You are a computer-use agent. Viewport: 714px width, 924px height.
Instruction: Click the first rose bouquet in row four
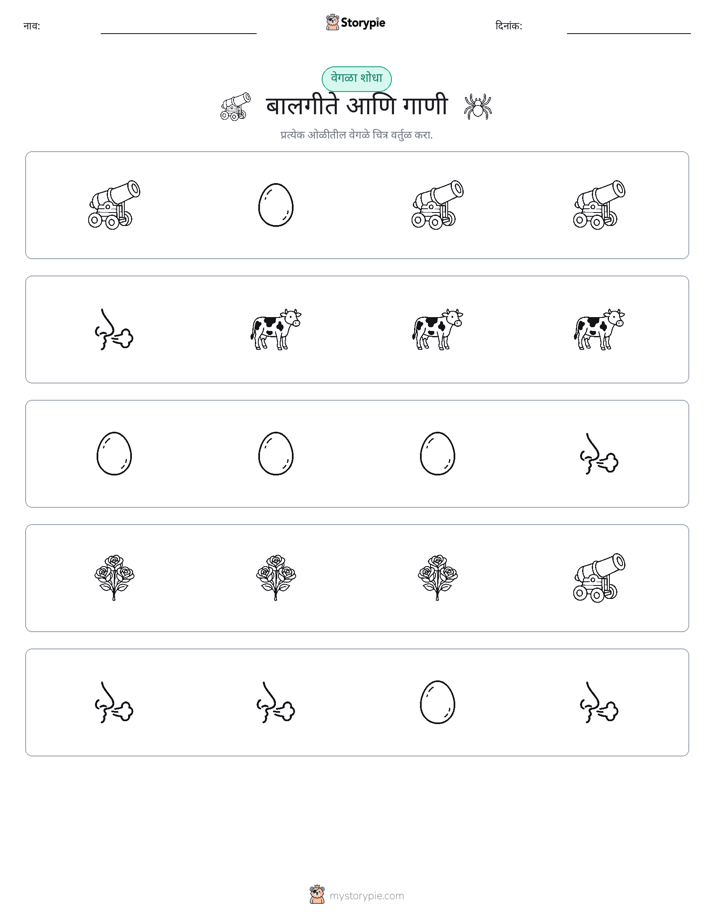(x=114, y=578)
